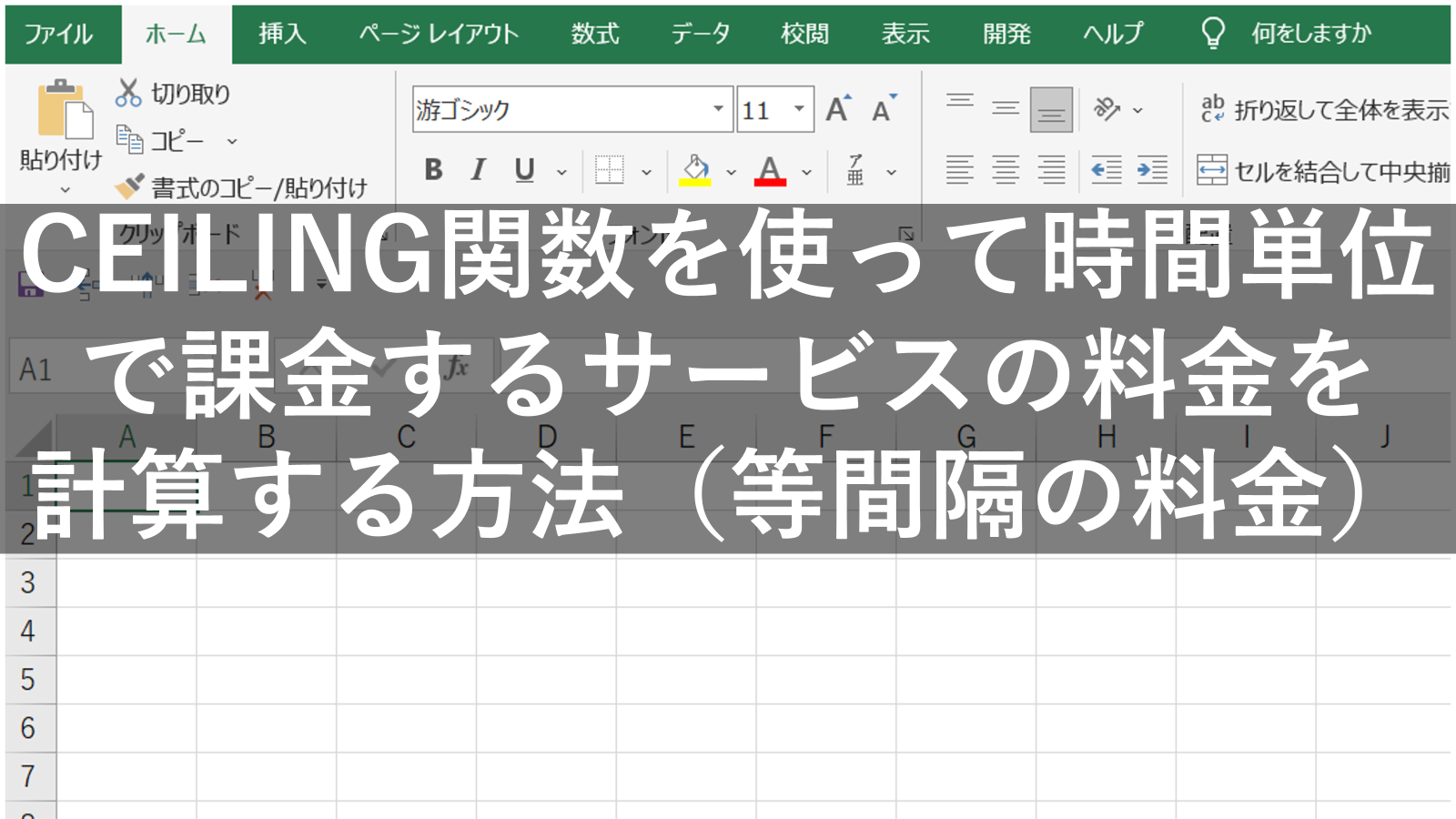
Task: Switch to the 表示 (View) tab
Action: pos(905,35)
